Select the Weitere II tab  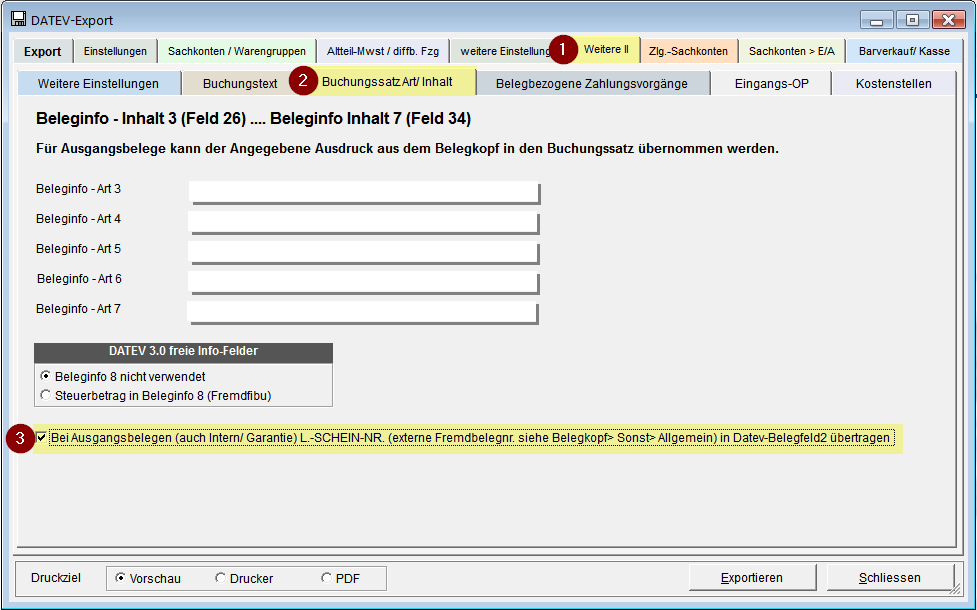[x=606, y=50]
